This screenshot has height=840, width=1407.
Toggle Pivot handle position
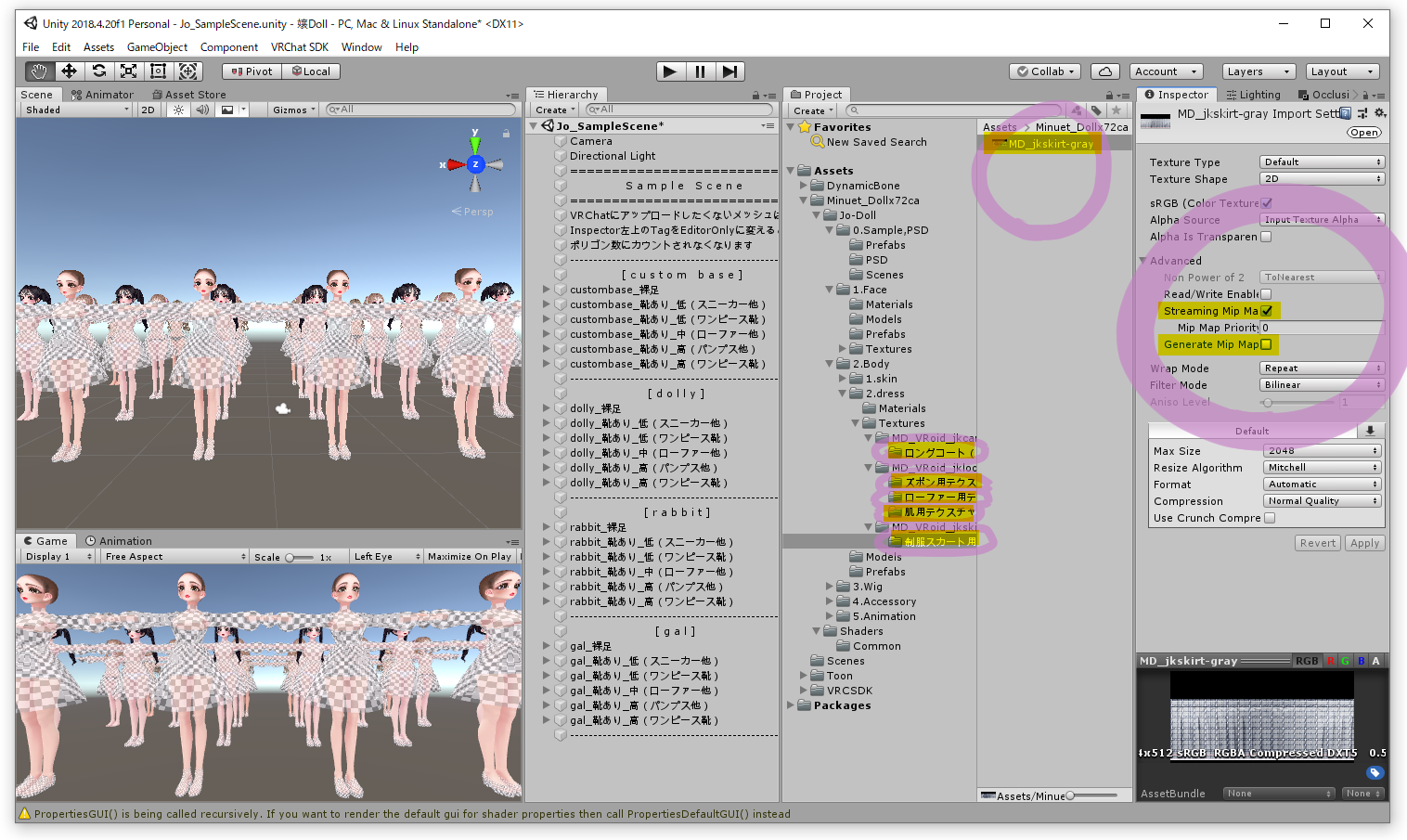[x=252, y=71]
